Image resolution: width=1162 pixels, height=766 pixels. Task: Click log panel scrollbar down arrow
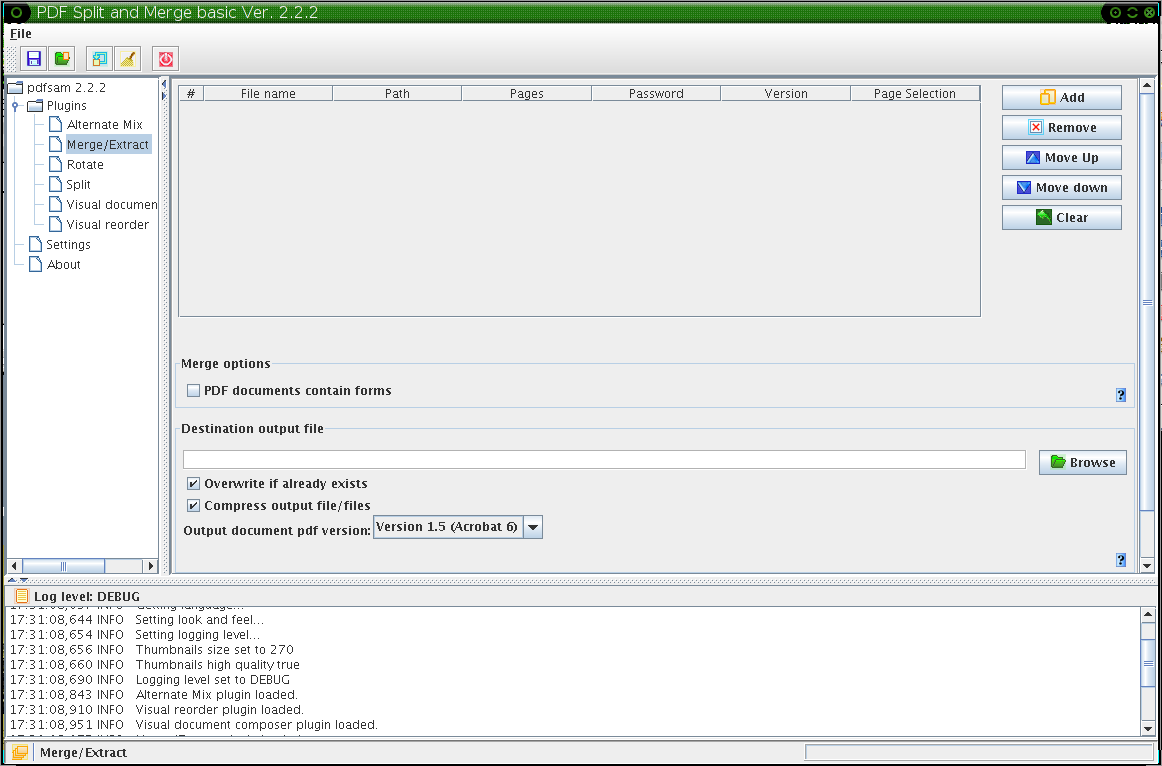[x=1147, y=730]
